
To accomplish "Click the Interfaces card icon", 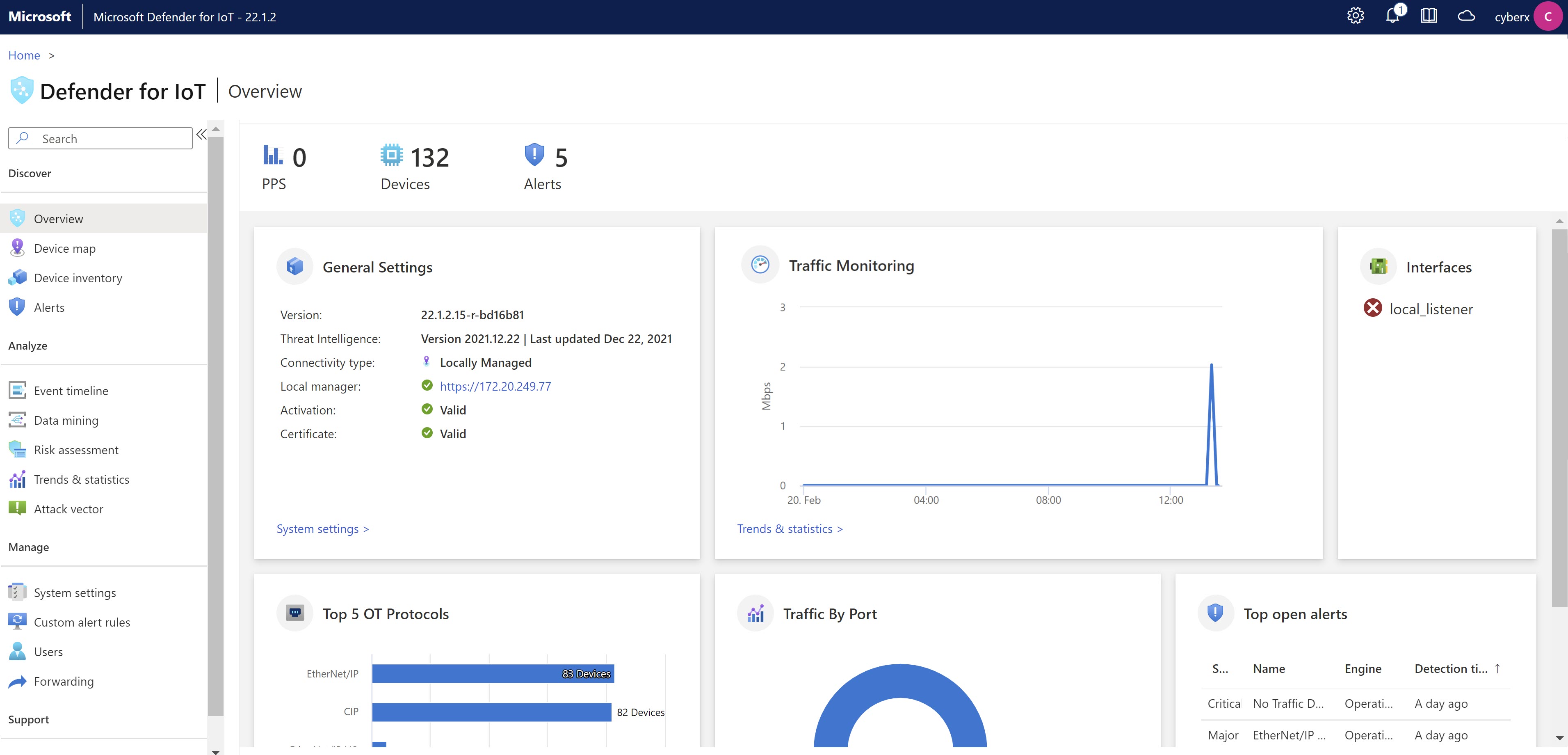I will point(1378,266).
